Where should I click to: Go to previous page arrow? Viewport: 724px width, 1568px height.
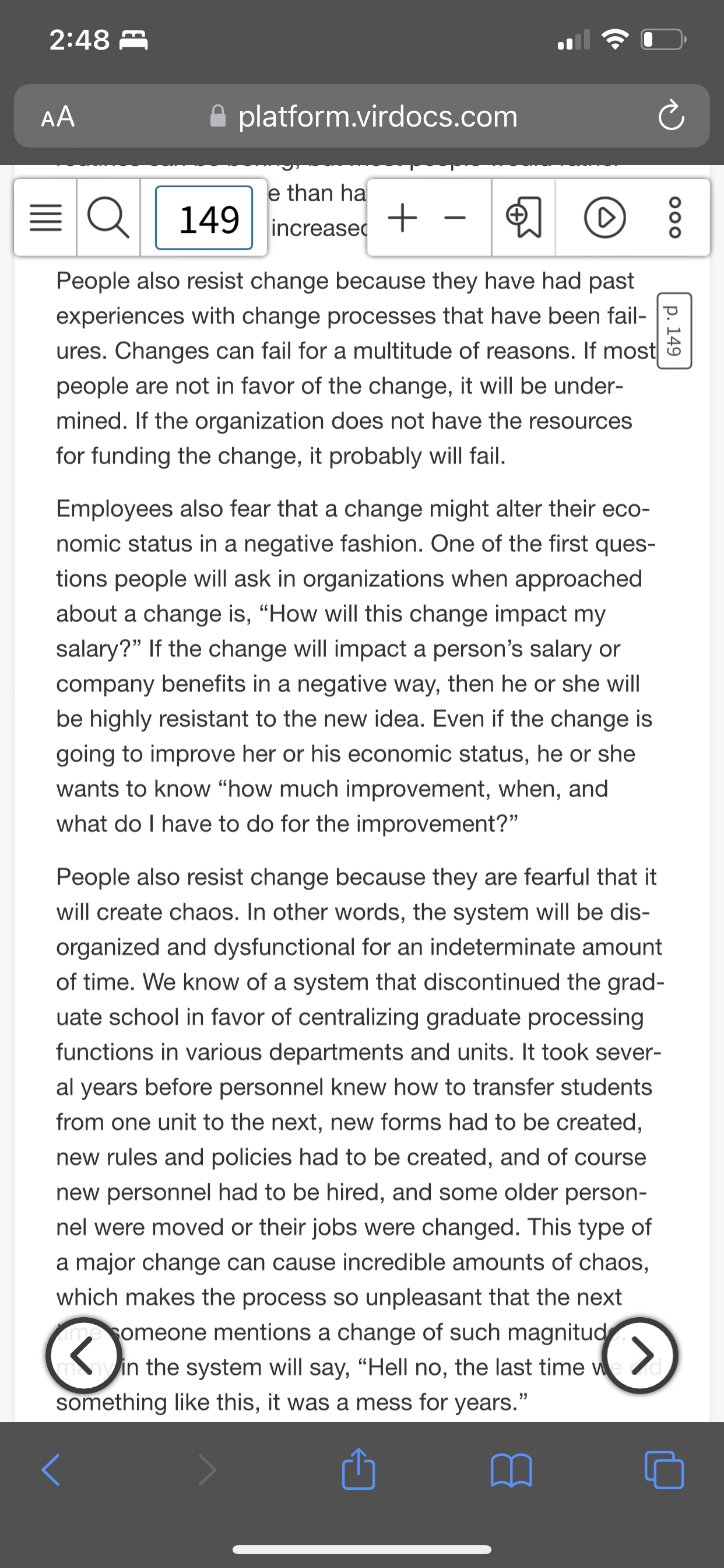(84, 1355)
